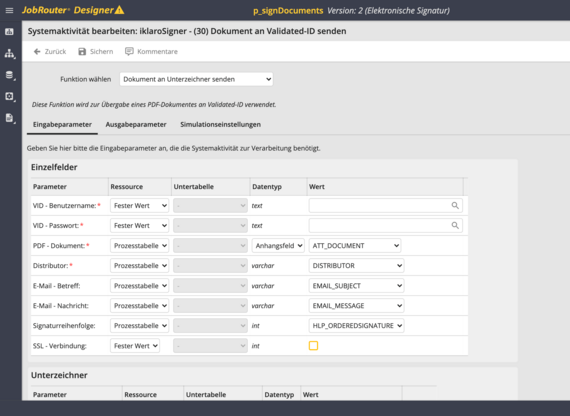Click the search icon in VID Benutzername field

[455, 205]
